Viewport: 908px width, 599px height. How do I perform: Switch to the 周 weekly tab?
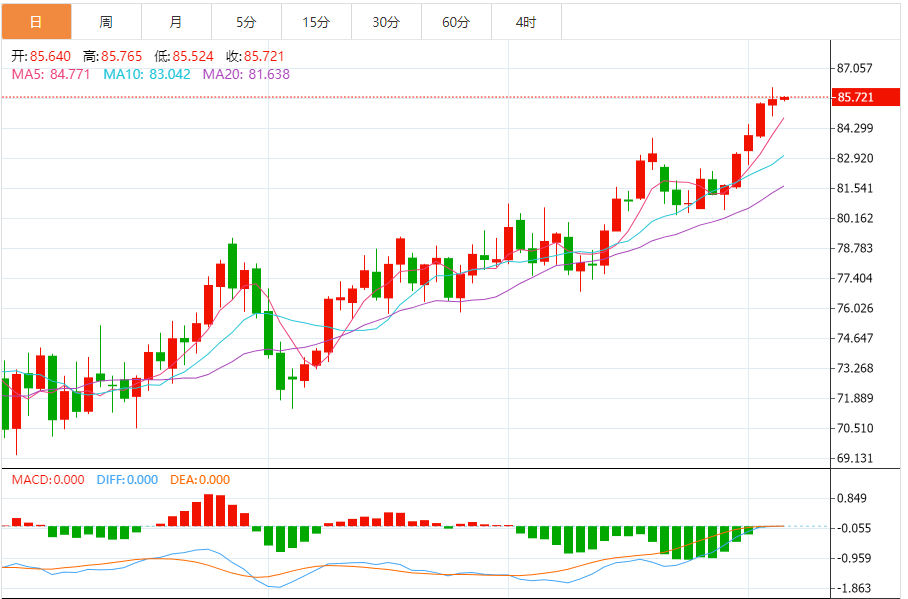(107, 22)
